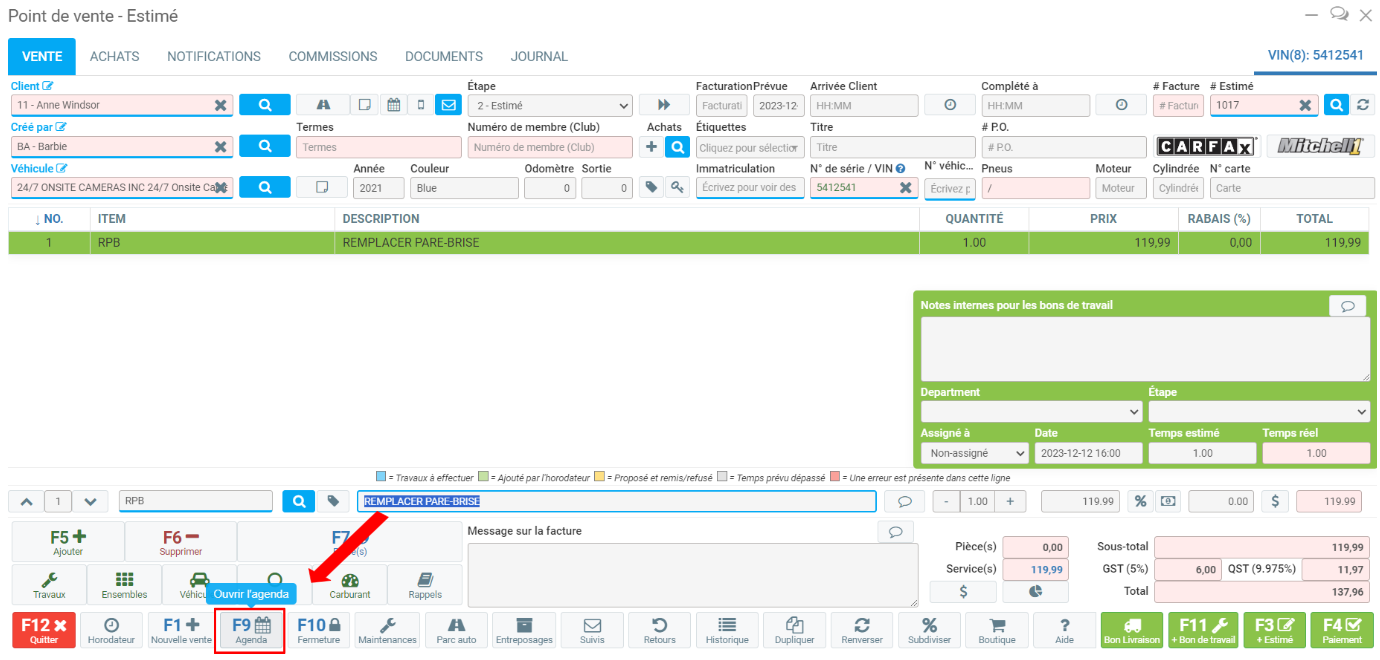Click the Titre input field

(892, 147)
